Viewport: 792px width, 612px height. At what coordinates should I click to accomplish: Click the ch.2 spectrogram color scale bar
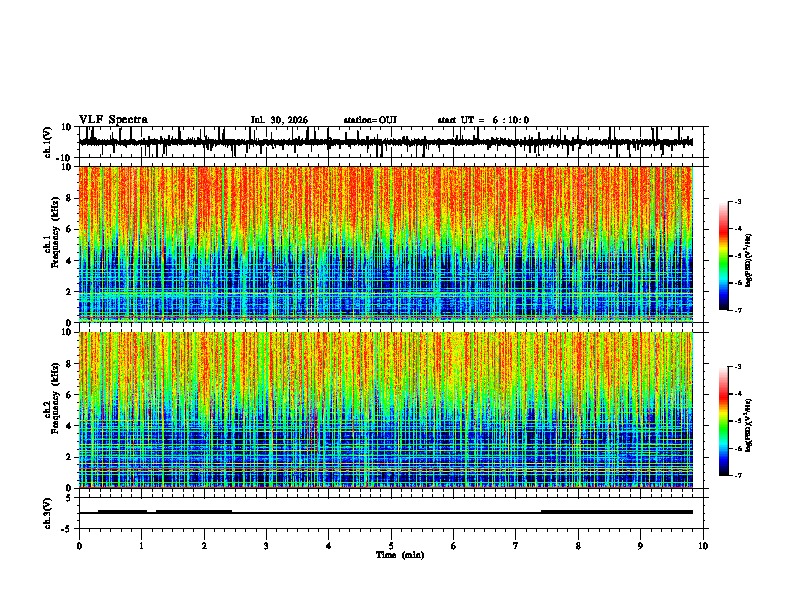(x=724, y=421)
